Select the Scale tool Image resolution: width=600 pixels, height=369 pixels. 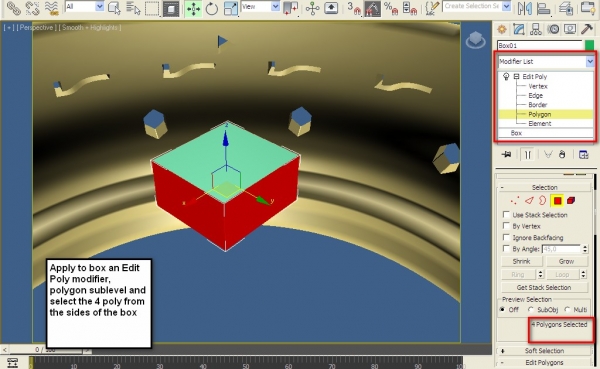coord(231,8)
